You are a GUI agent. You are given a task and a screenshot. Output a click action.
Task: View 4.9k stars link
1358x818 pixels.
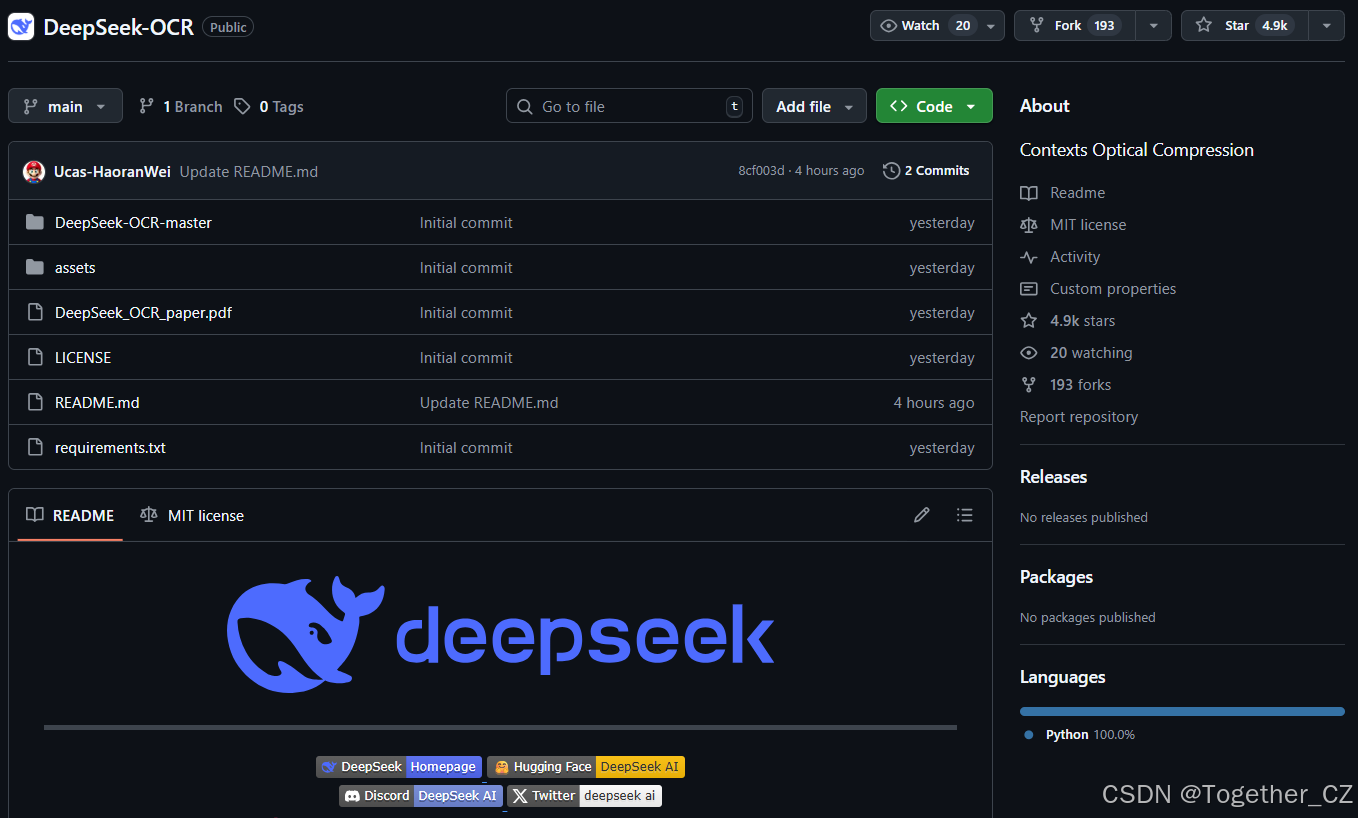(x=1082, y=321)
